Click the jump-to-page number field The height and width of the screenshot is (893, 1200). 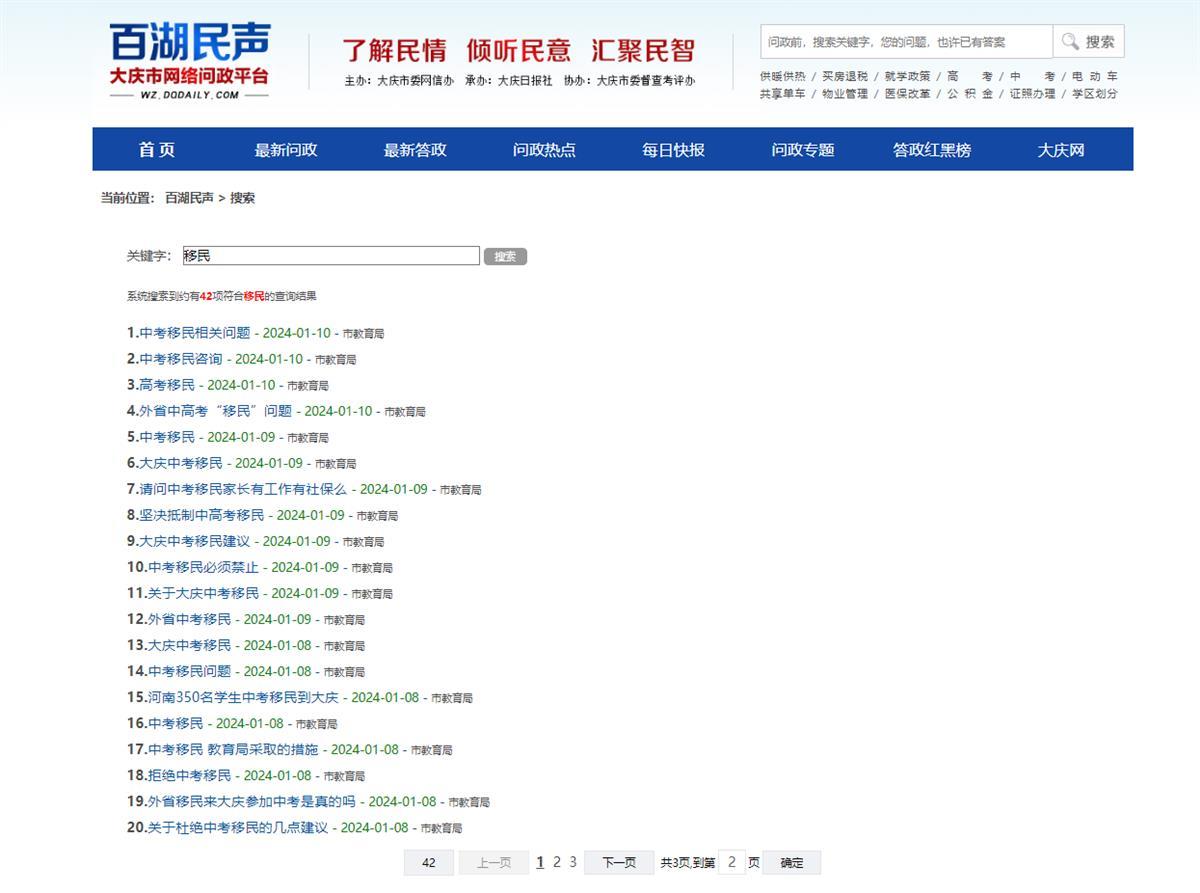tap(732, 862)
